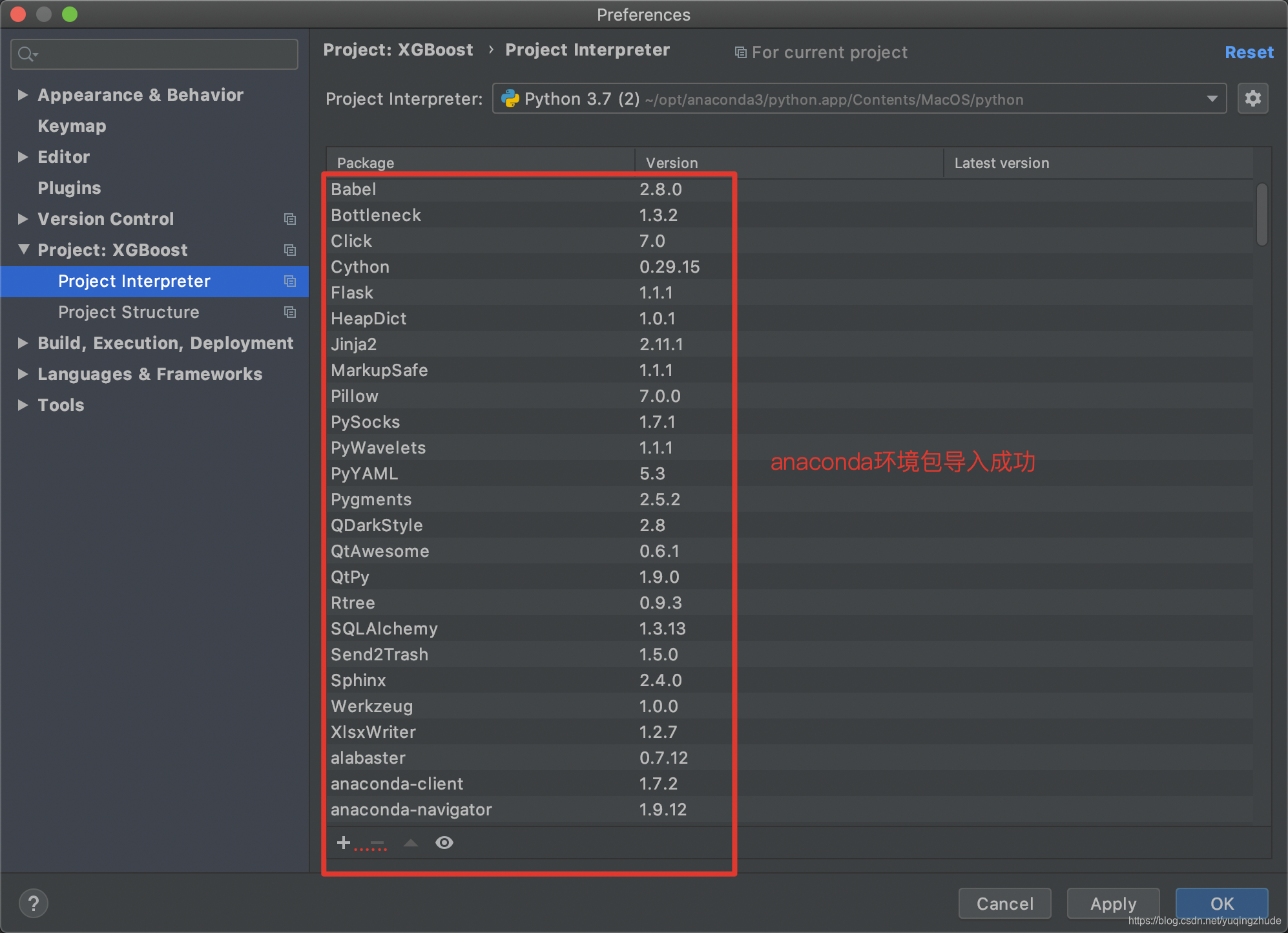This screenshot has height=933, width=1288.
Task: Confirm with the OK button
Action: [1221, 903]
